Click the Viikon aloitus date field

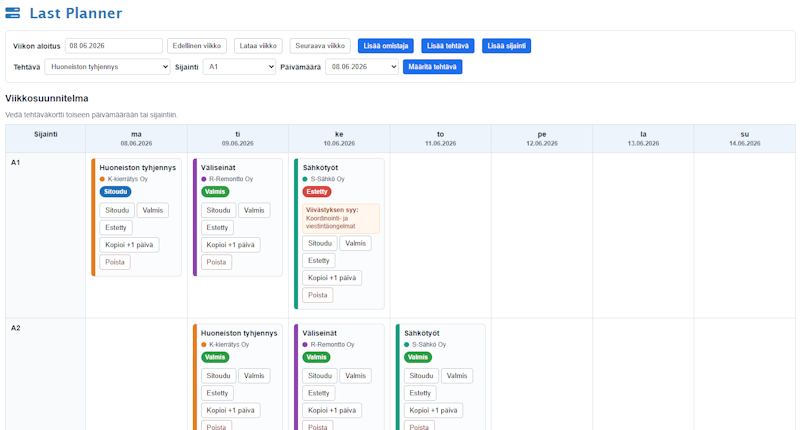point(114,46)
